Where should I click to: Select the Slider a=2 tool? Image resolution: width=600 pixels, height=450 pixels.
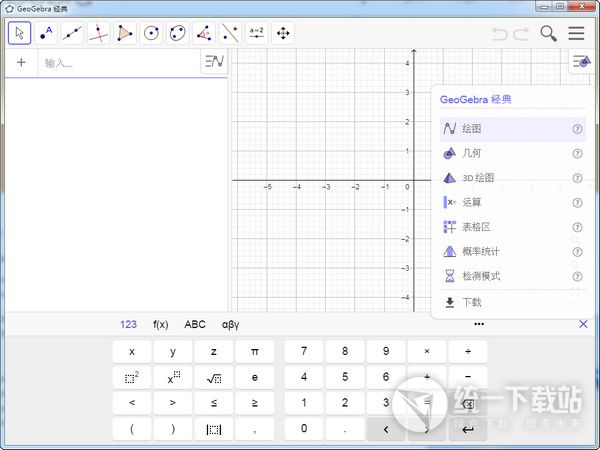tap(256, 33)
